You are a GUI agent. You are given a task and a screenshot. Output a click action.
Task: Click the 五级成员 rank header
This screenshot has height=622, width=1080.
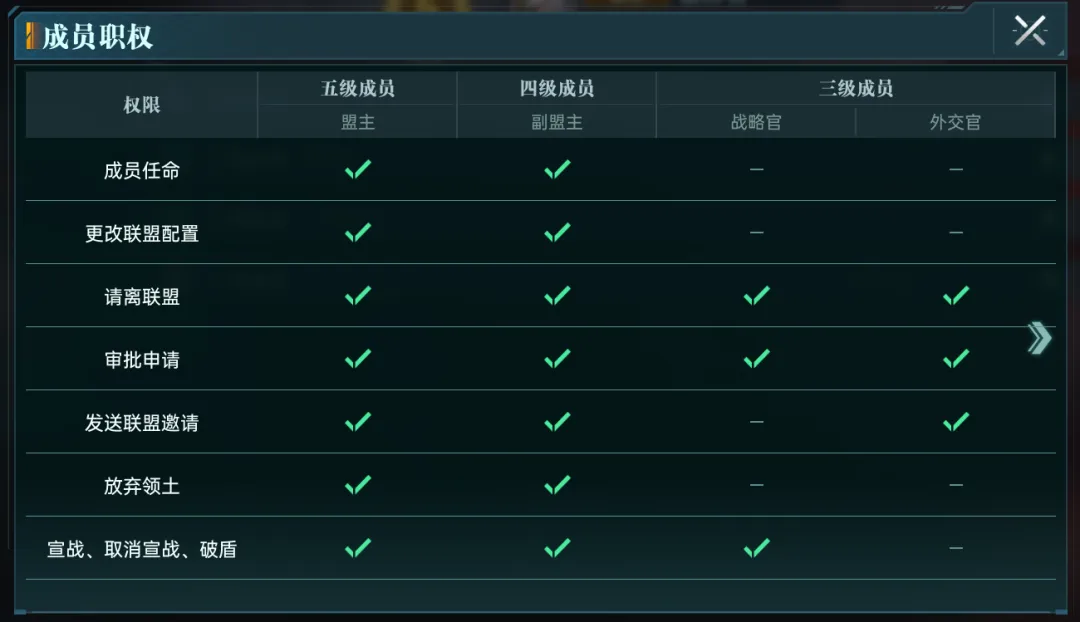pyautogui.click(x=357, y=88)
